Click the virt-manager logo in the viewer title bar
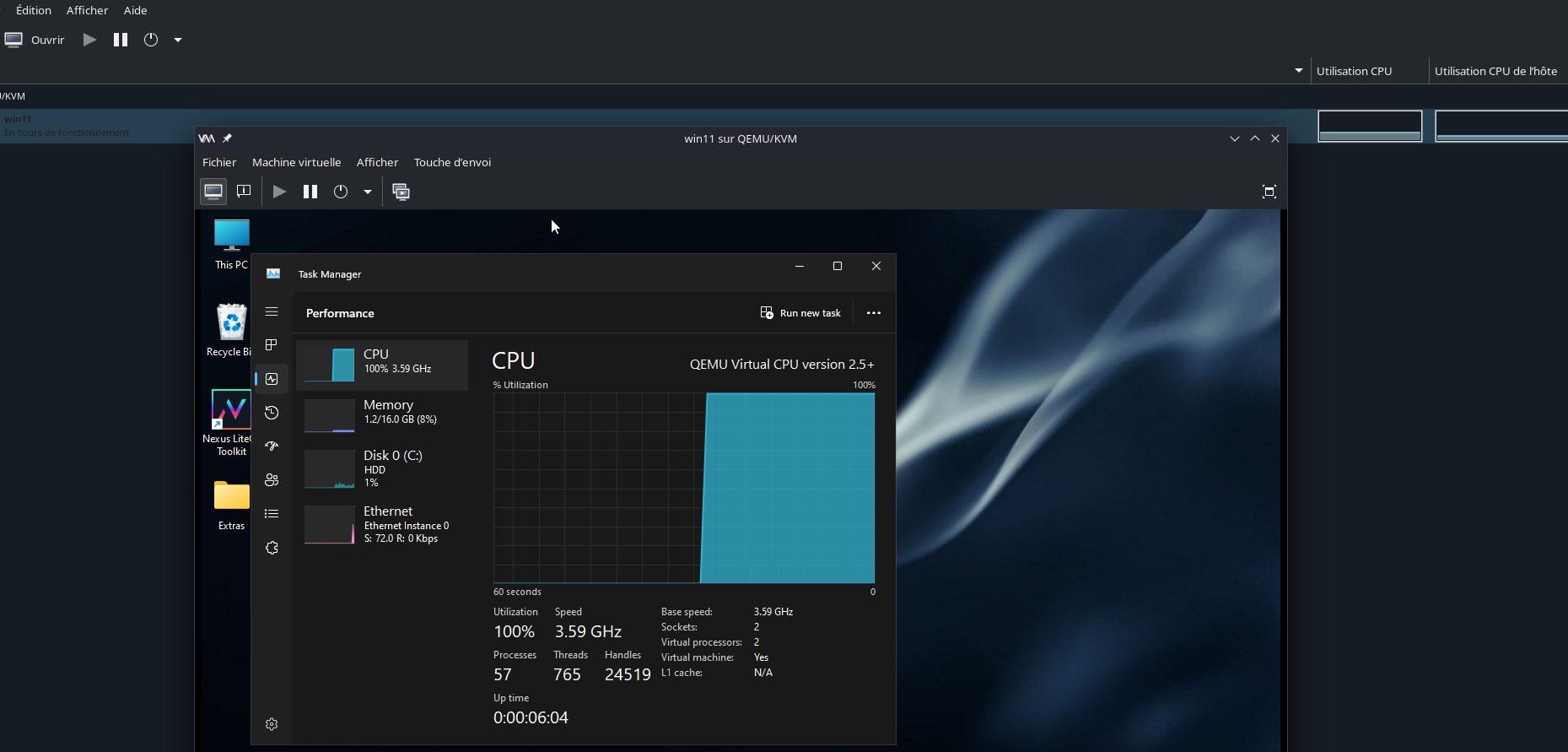This screenshot has width=1568, height=752. click(x=207, y=138)
